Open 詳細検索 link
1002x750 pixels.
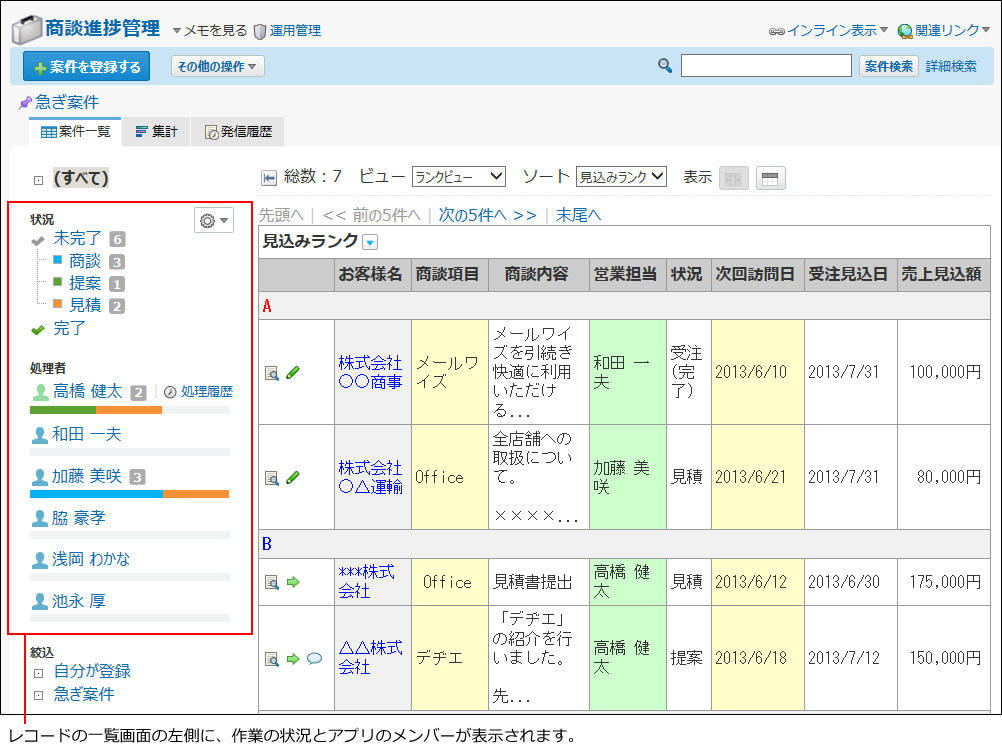(951, 66)
